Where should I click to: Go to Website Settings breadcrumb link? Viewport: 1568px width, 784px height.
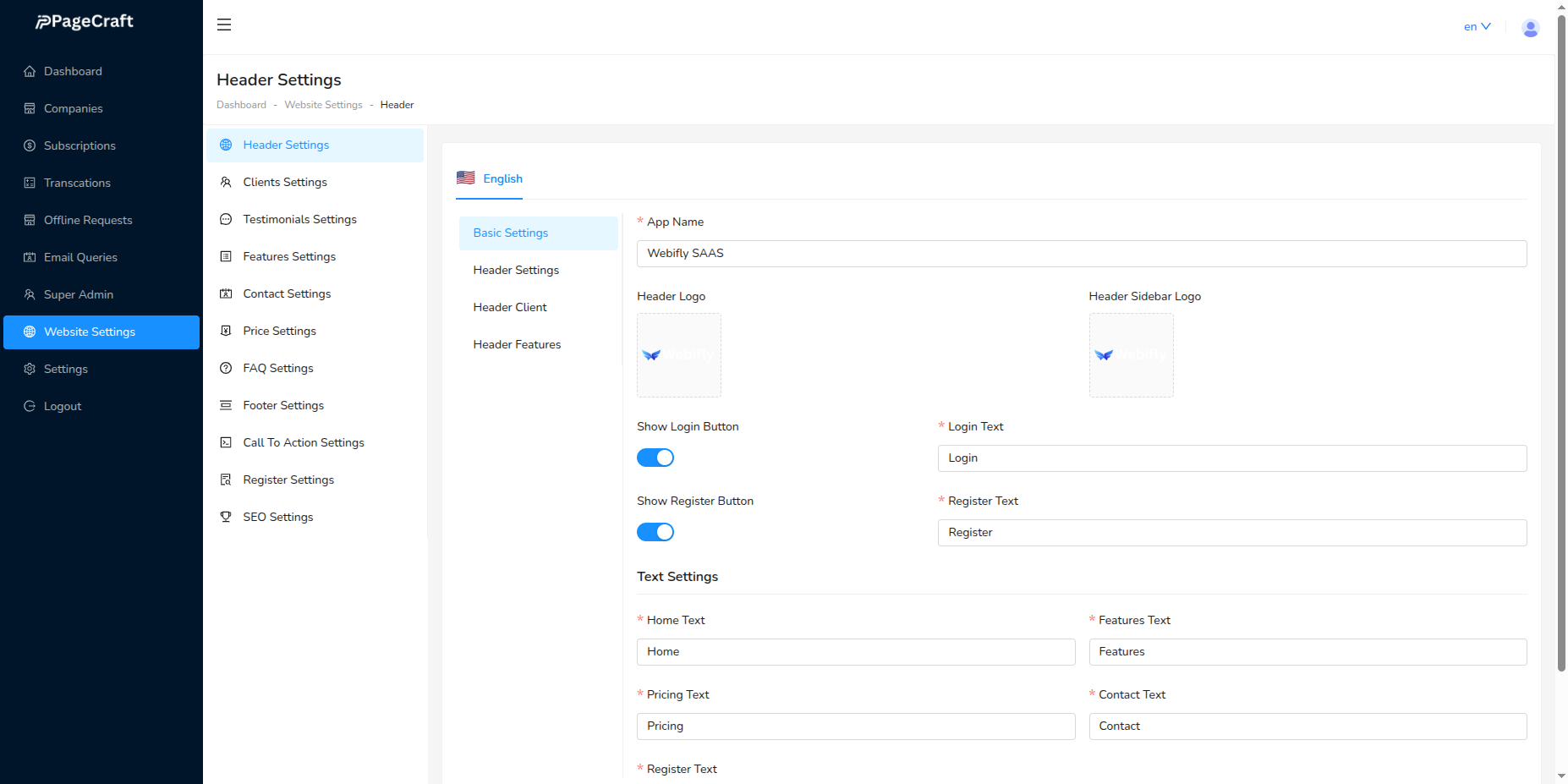(x=323, y=105)
